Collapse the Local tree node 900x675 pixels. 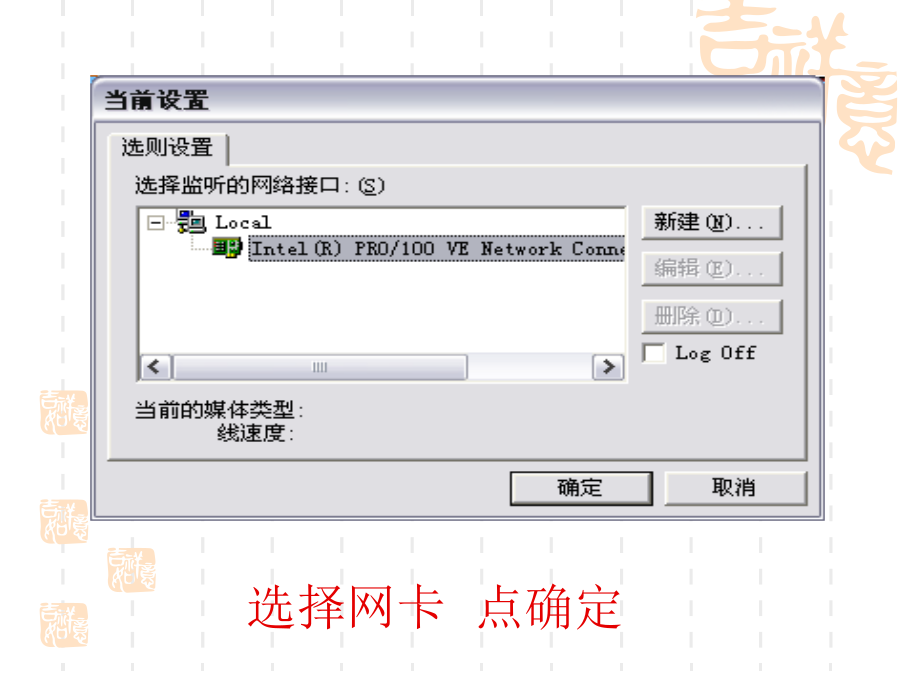point(155,222)
